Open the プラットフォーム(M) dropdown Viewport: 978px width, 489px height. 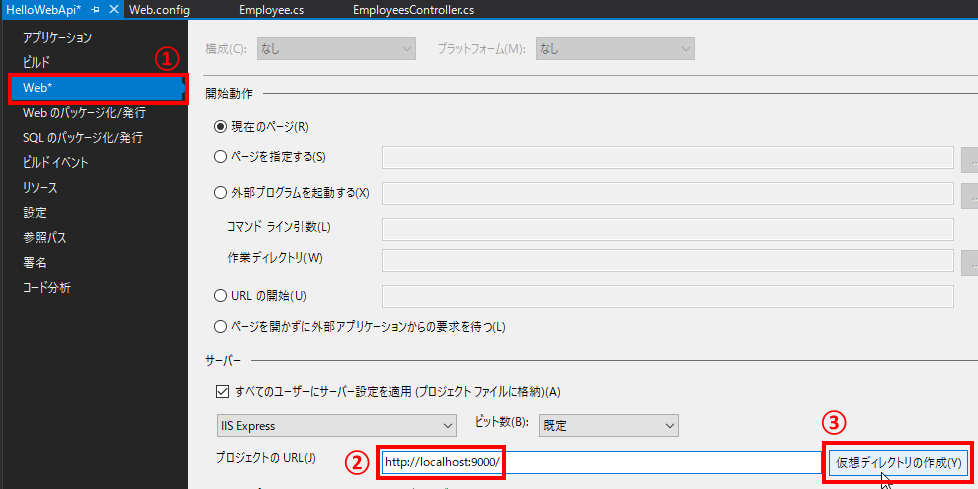tap(615, 49)
